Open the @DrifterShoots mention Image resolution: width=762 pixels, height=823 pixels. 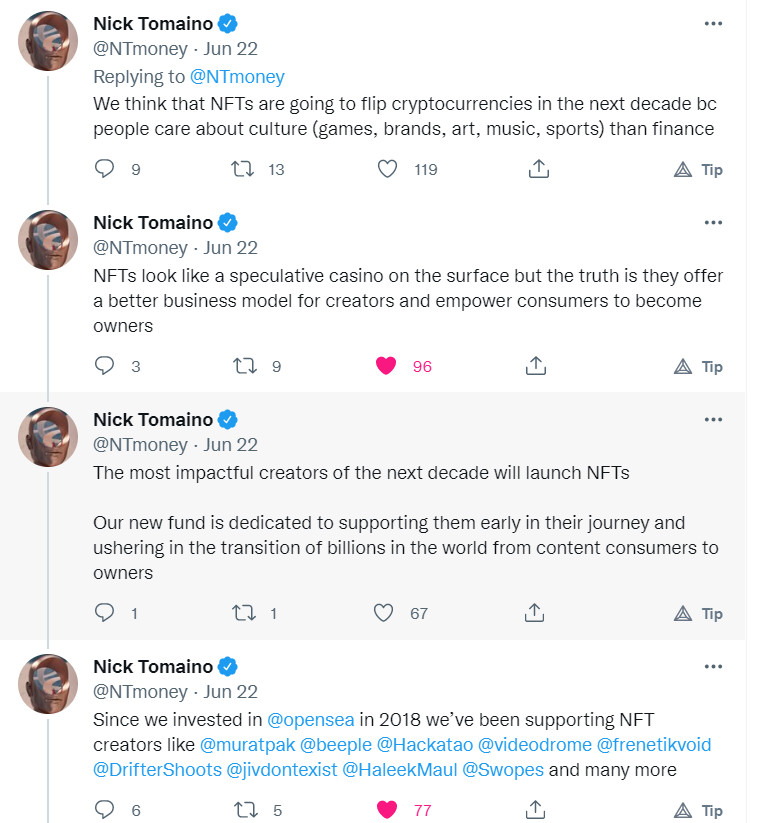pyautogui.click(x=157, y=770)
